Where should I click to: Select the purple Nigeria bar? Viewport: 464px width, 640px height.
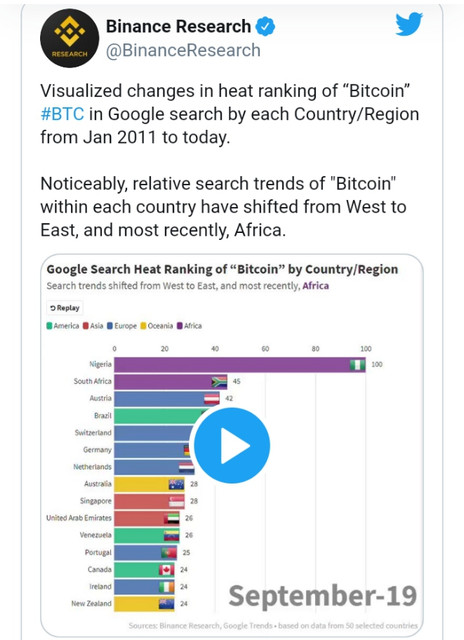[240, 364]
